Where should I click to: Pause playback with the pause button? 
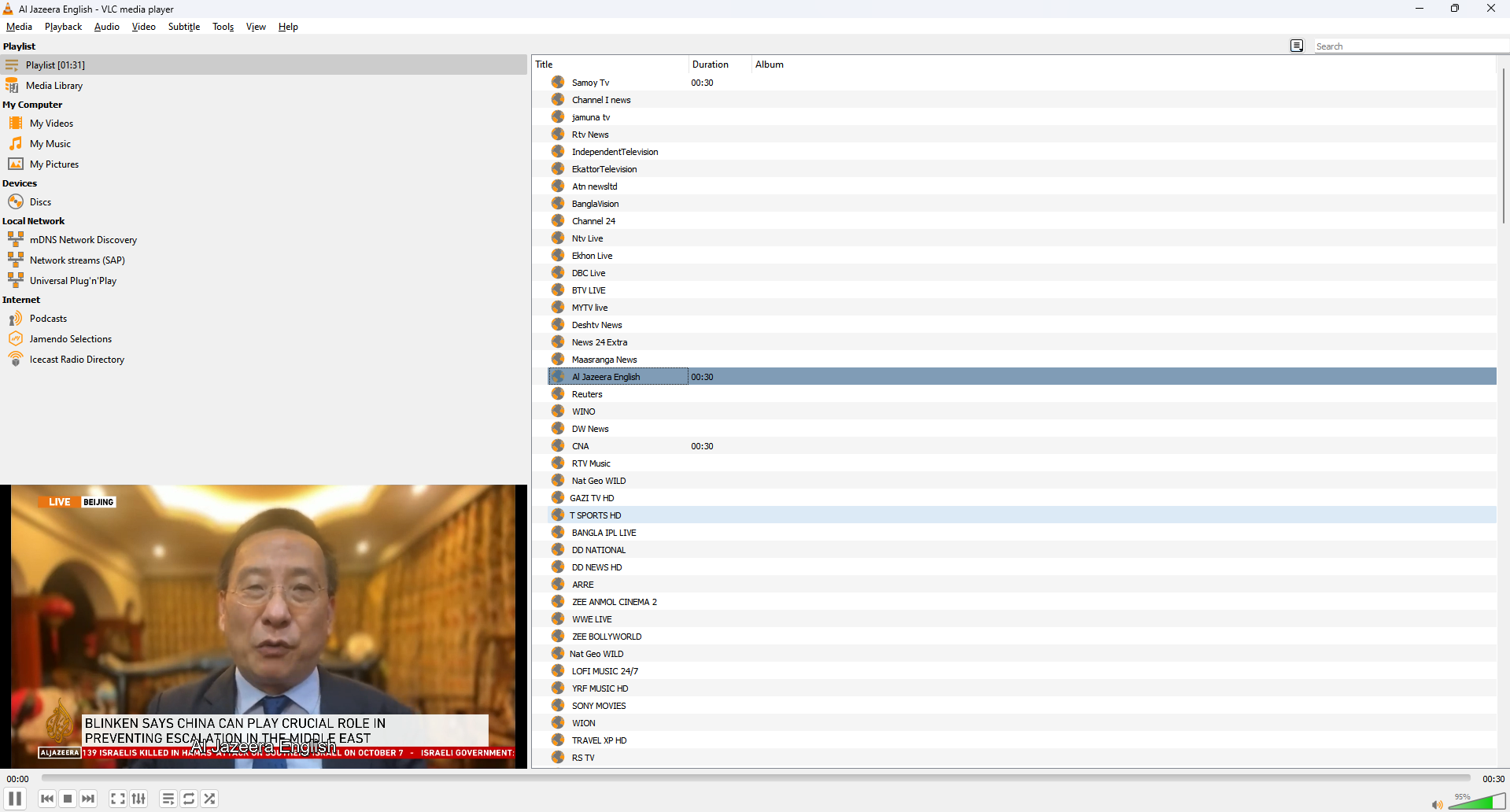15,799
